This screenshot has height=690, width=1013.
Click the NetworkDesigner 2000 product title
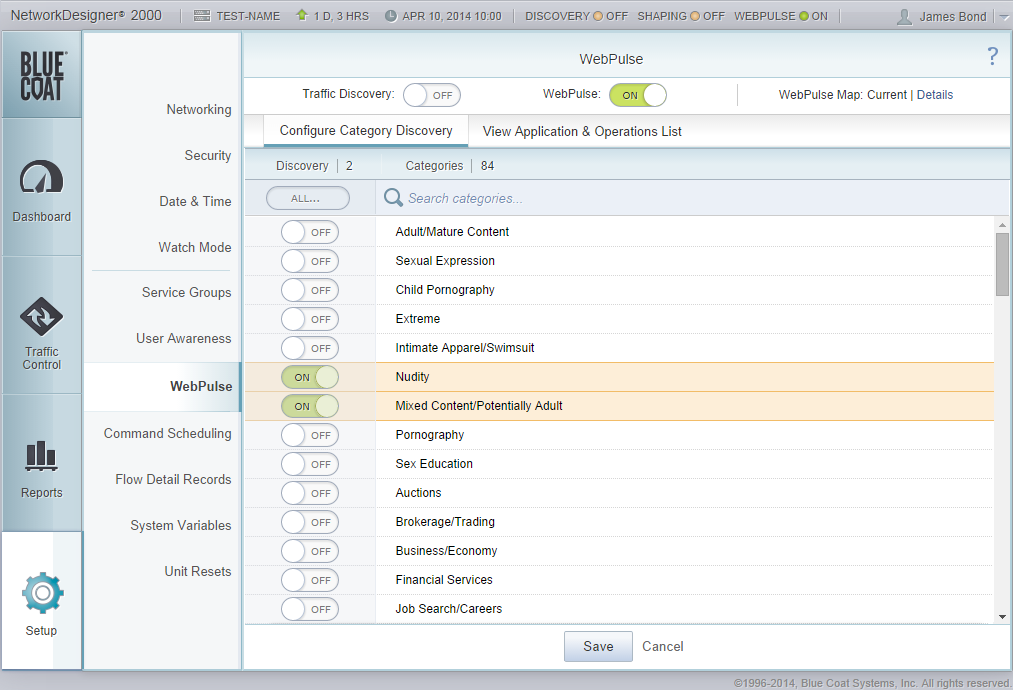point(86,15)
